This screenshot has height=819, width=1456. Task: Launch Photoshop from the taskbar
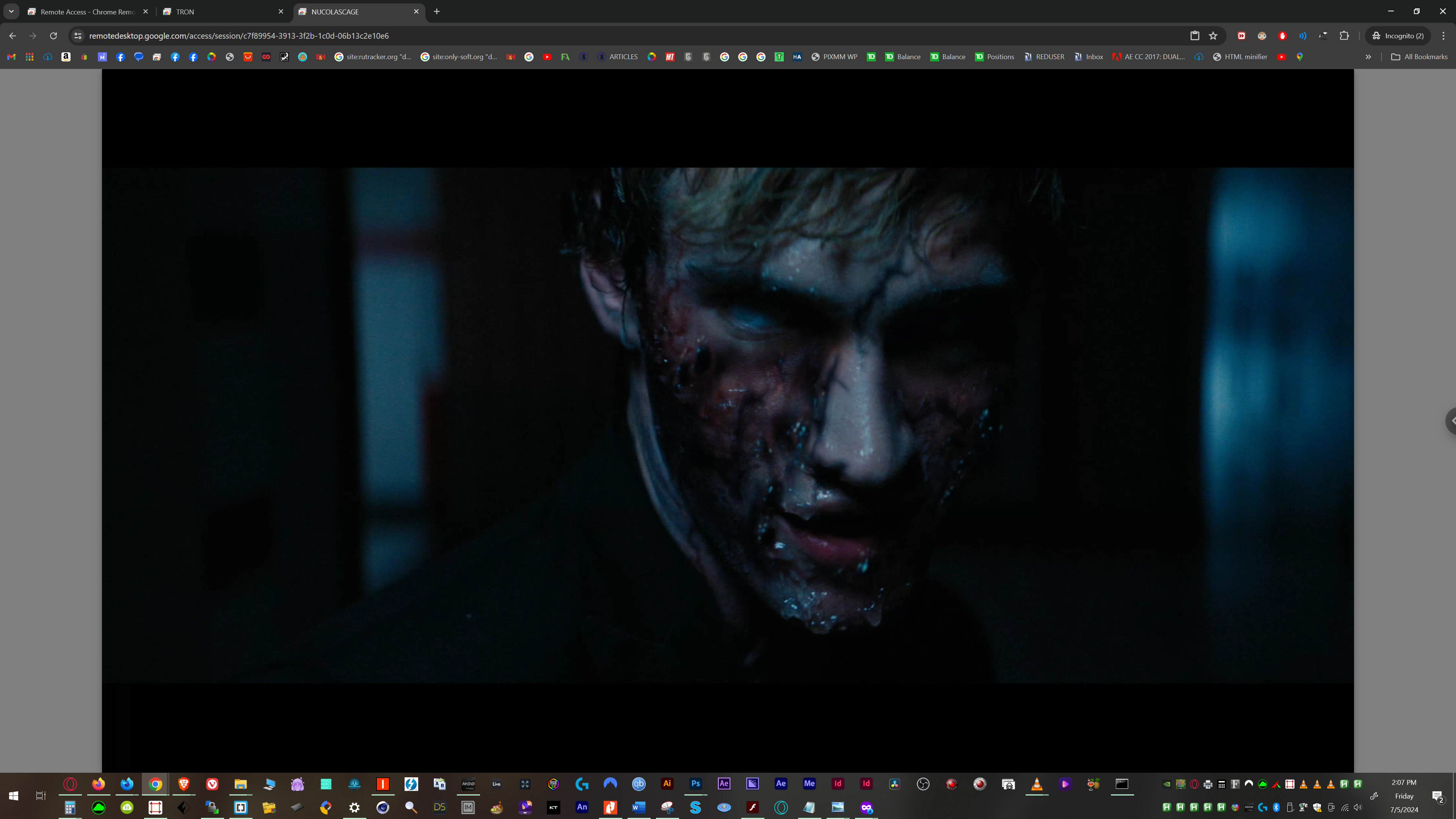(695, 783)
